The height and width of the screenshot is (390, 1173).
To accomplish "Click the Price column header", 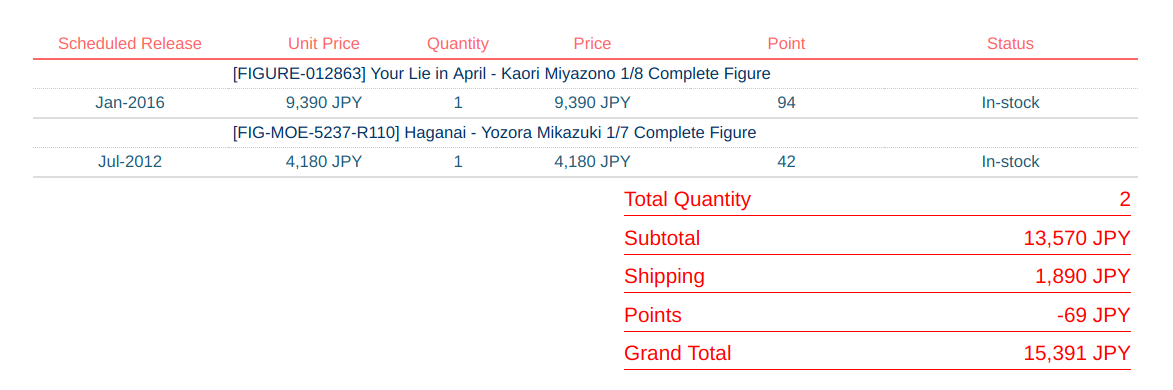I will pyautogui.click(x=592, y=43).
